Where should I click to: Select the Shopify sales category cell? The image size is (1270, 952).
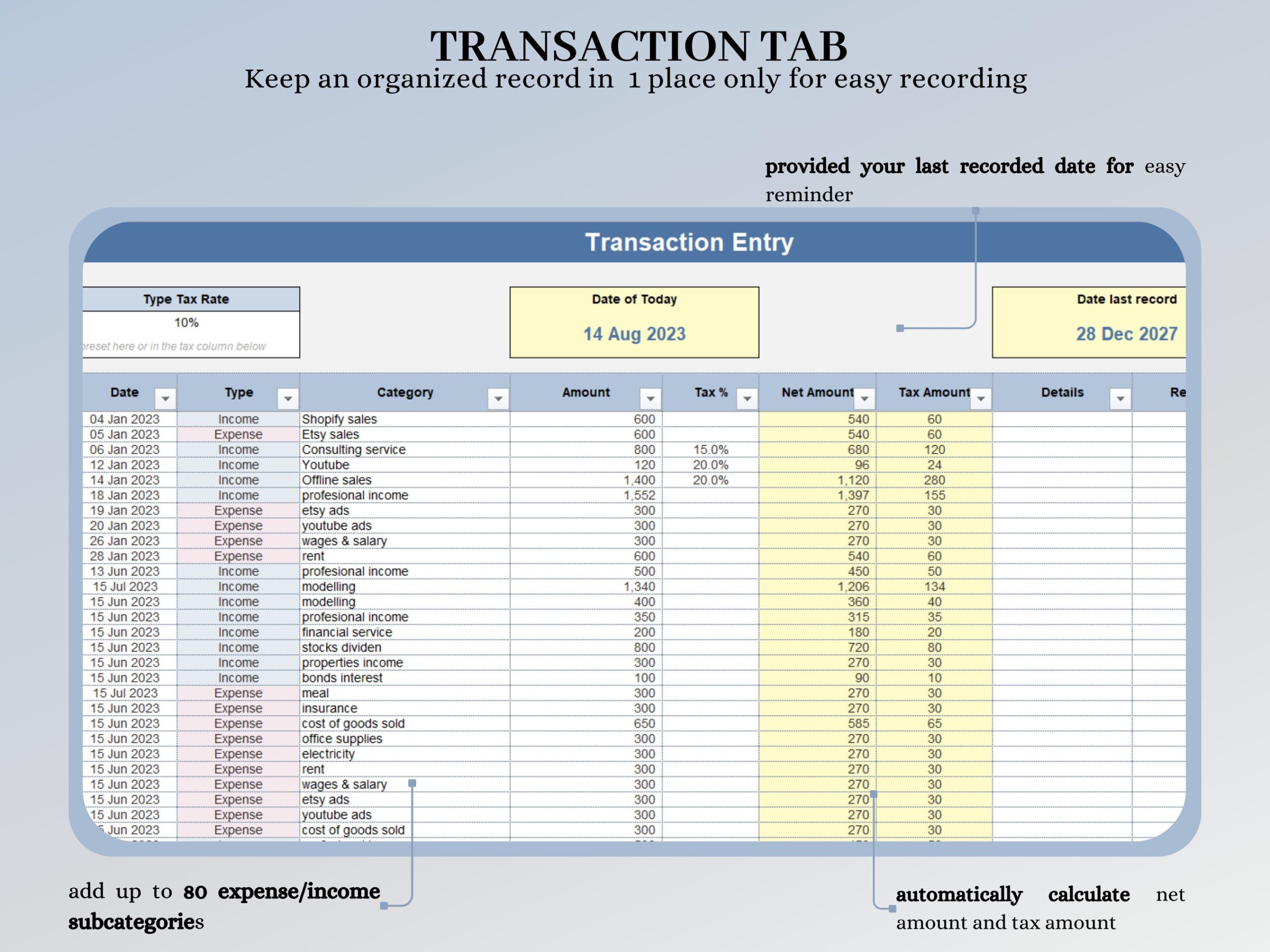(x=340, y=419)
